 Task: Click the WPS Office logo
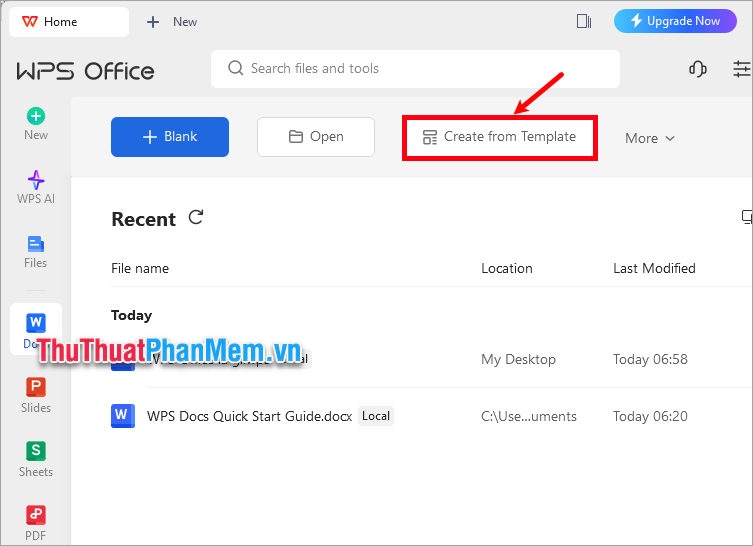click(x=85, y=71)
